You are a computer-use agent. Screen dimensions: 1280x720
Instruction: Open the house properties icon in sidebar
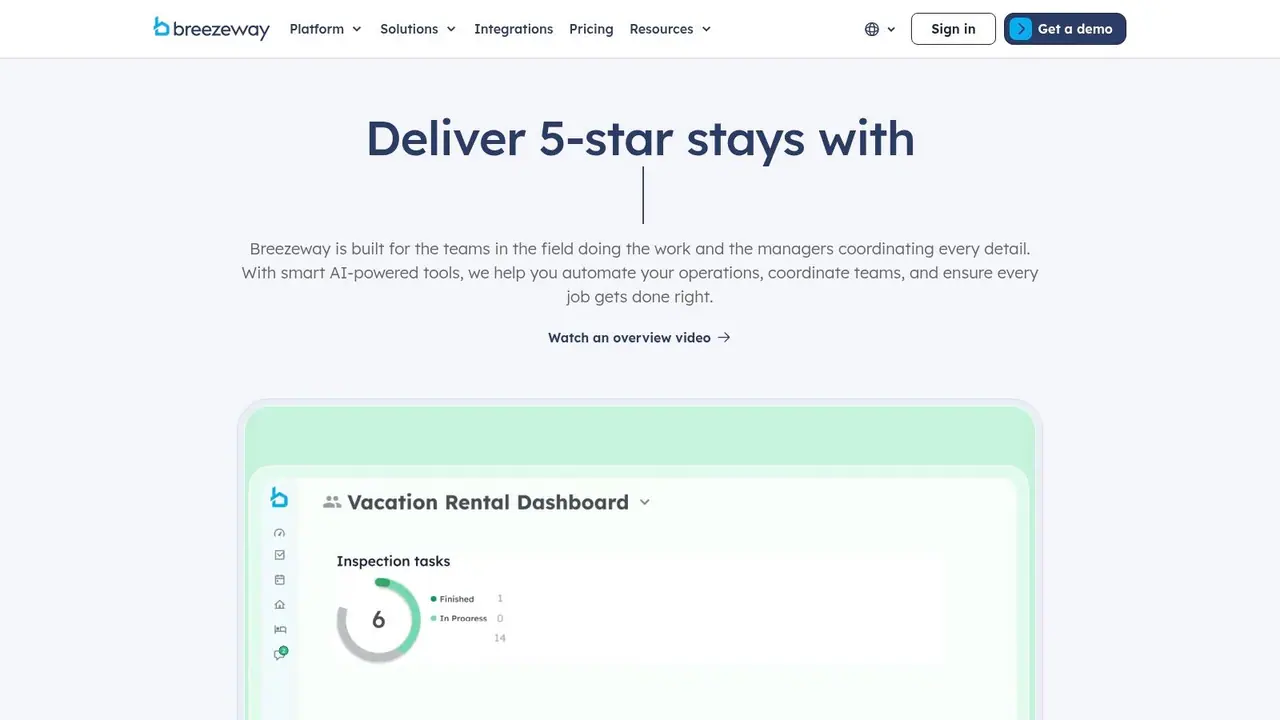click(279, 604)
